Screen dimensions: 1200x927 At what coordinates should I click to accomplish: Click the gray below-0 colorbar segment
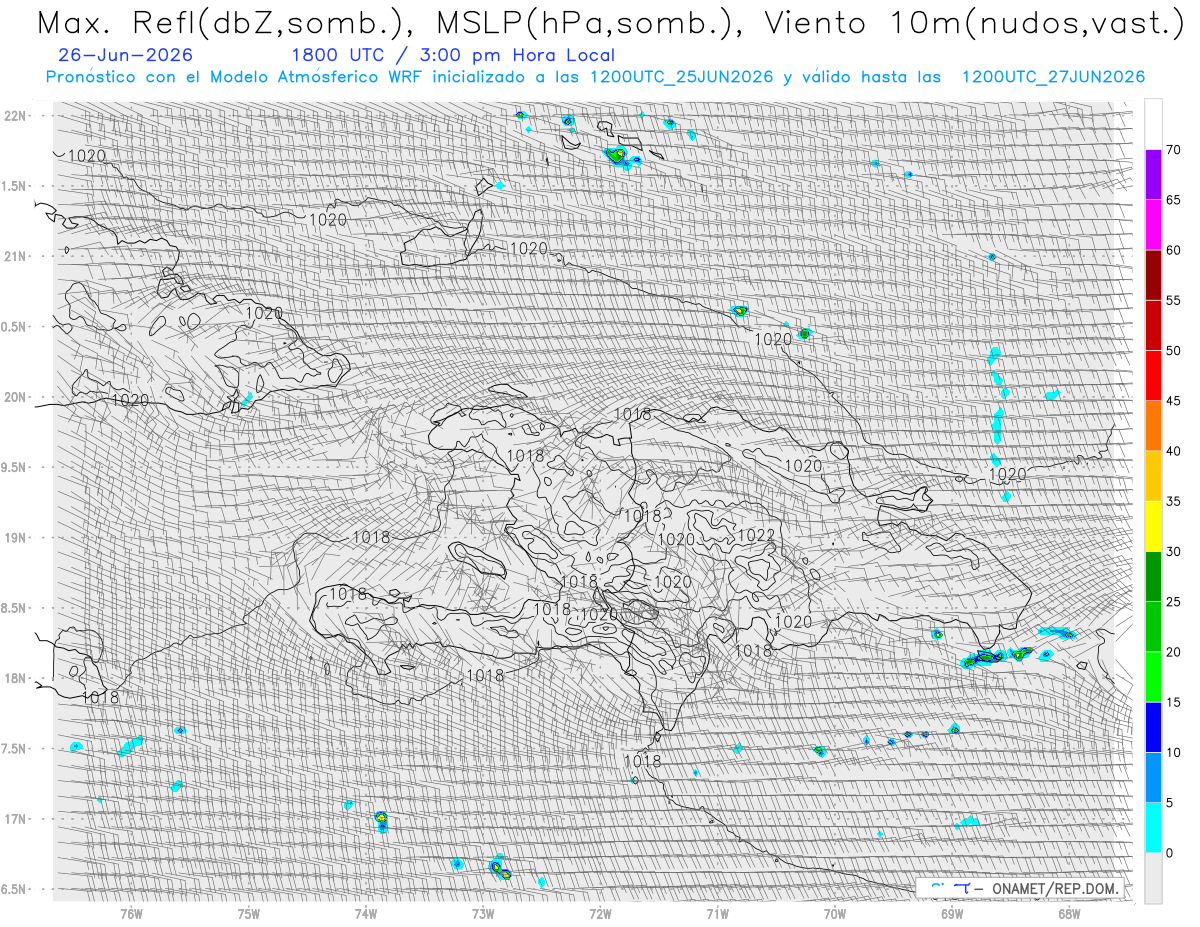pyautogui.click(x=1153, y=877)
